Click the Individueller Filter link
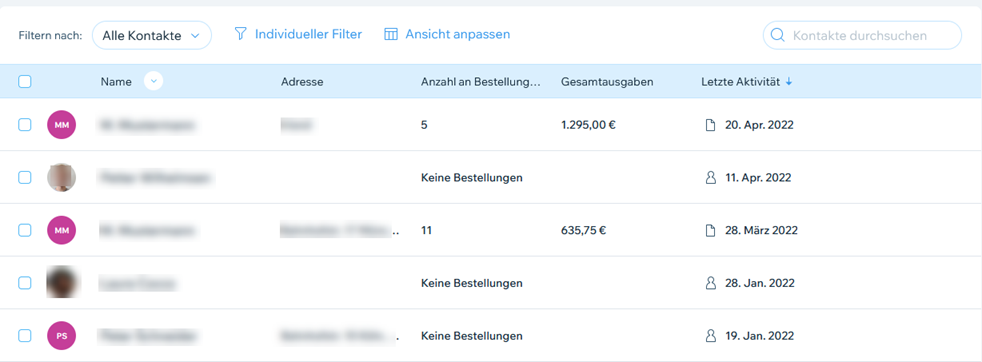The height and width of the screenshot is (362, 982). tap(308, 34)
